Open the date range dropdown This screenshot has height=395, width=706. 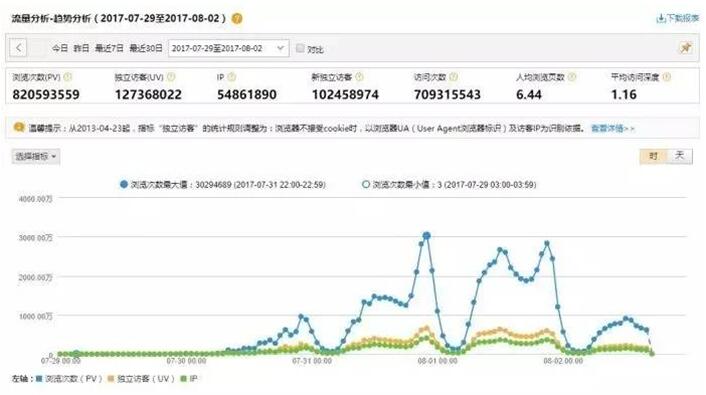[228, 48]
